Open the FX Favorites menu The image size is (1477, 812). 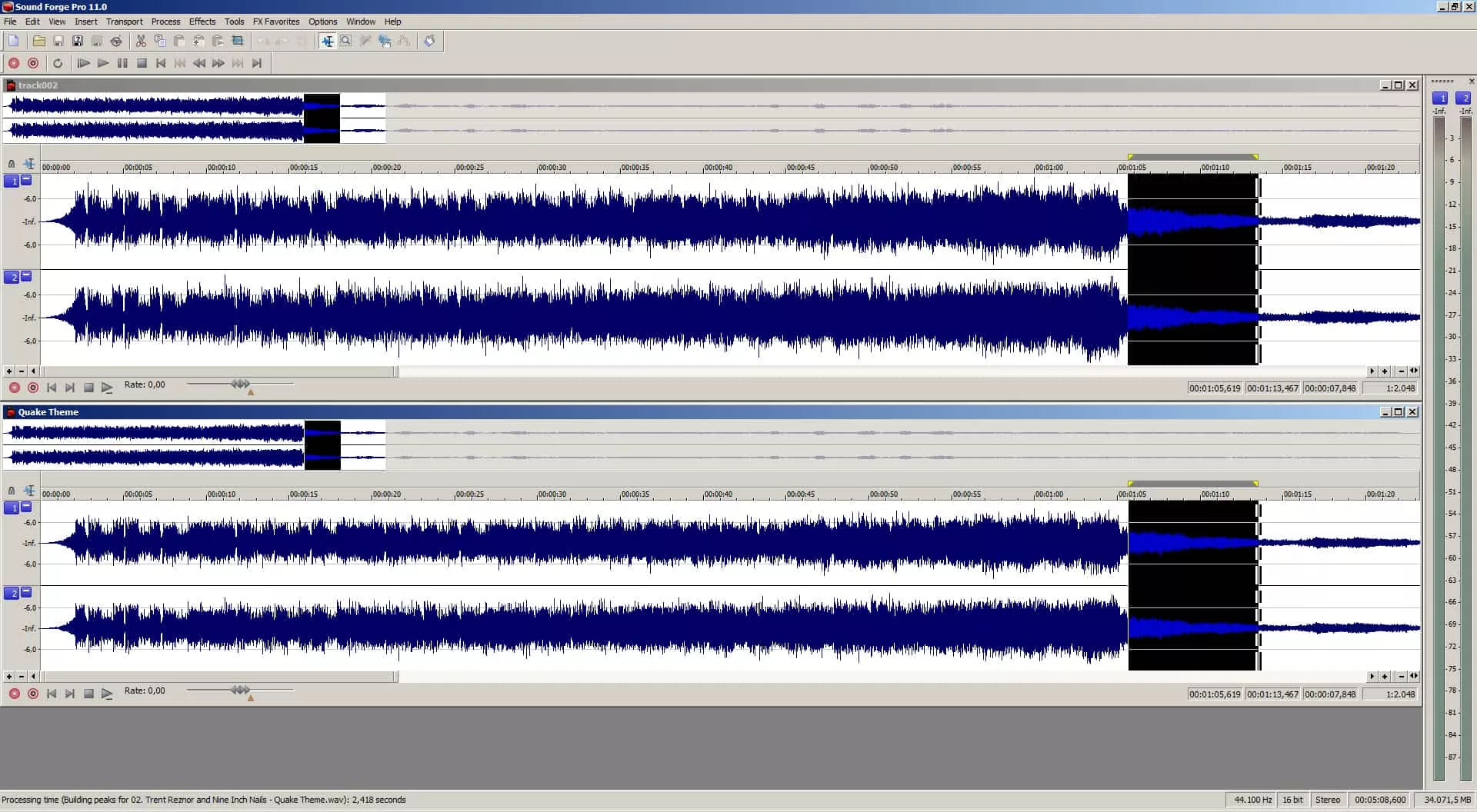tap(276, 22)
